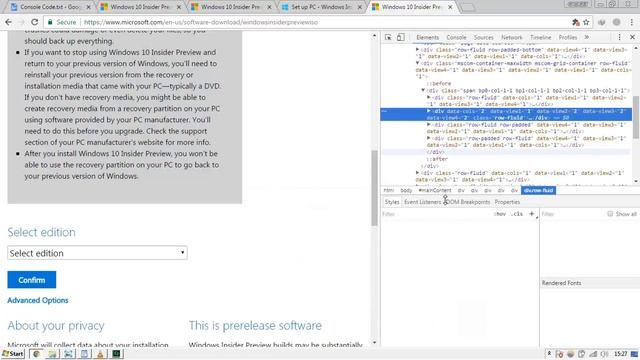
Task: Click the blue Confirm button
Action: tap(31, 280)
